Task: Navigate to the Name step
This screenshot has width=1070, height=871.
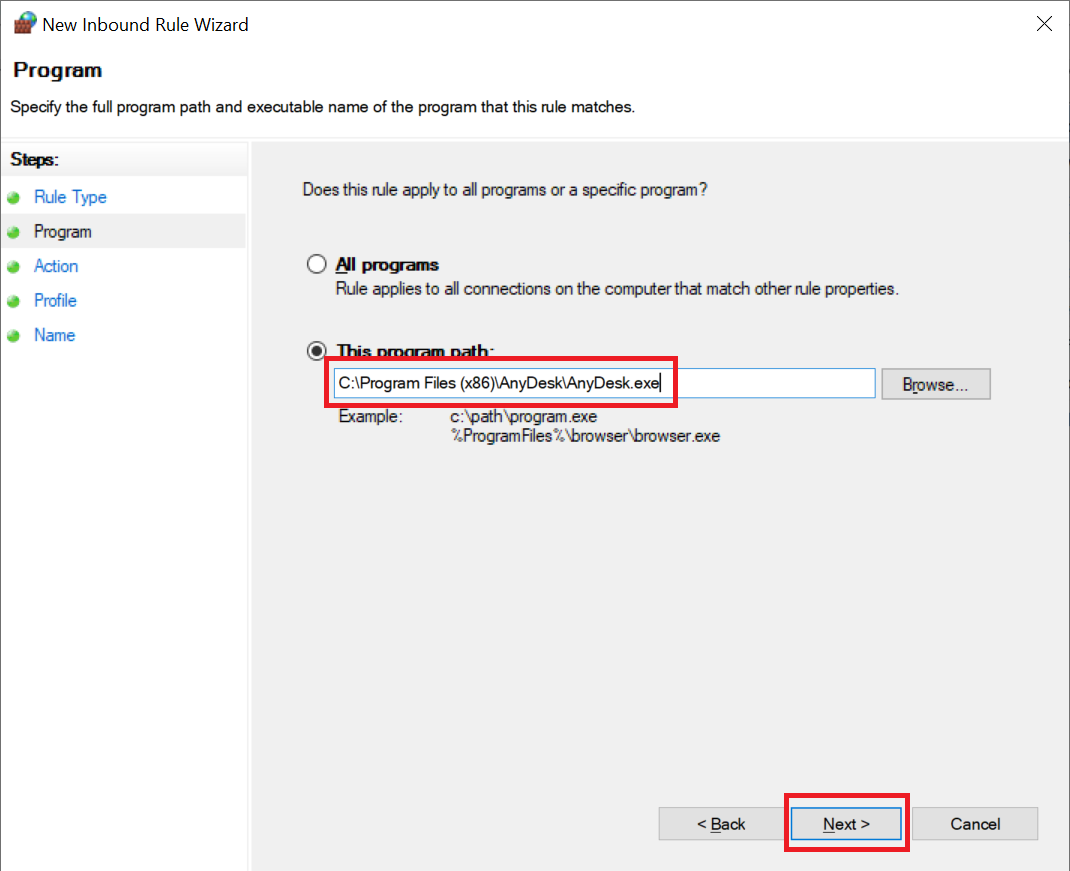Action: [54, 335]
